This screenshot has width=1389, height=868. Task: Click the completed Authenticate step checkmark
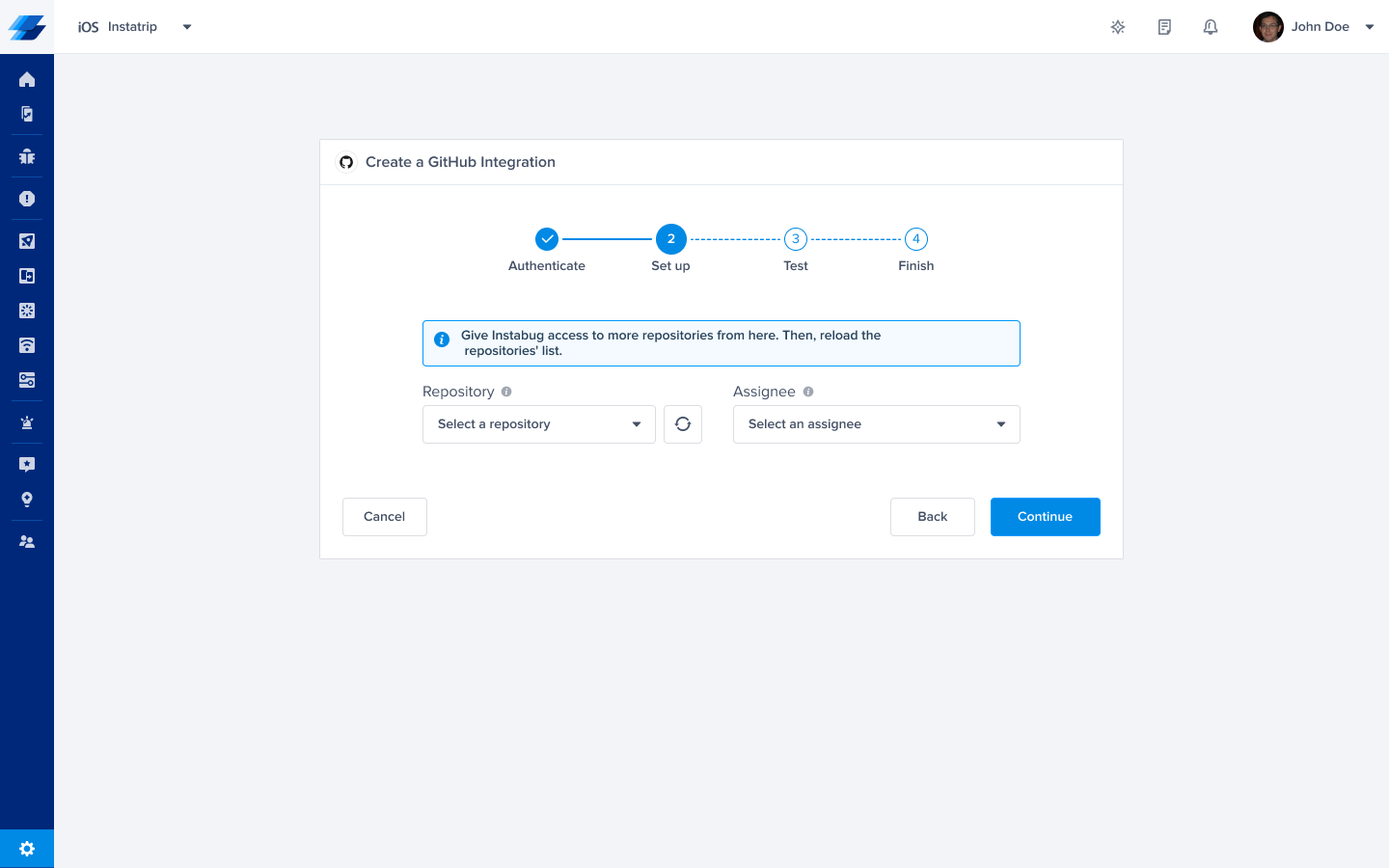[x=547, y=238]
